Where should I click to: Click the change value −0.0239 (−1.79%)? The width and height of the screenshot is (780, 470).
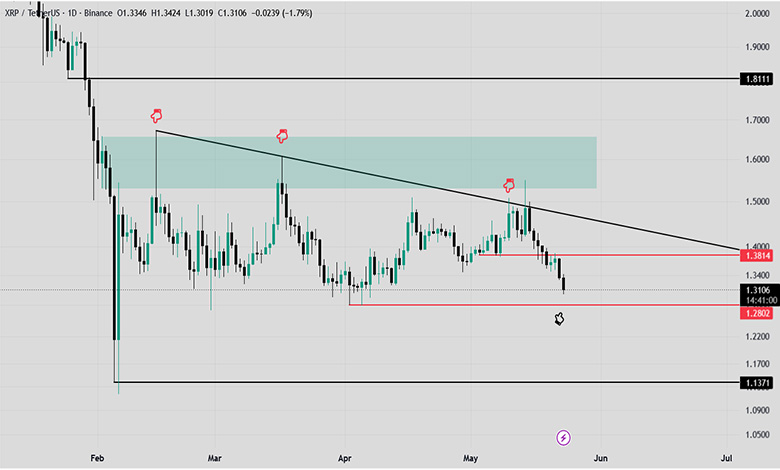(x=282, y=13)
